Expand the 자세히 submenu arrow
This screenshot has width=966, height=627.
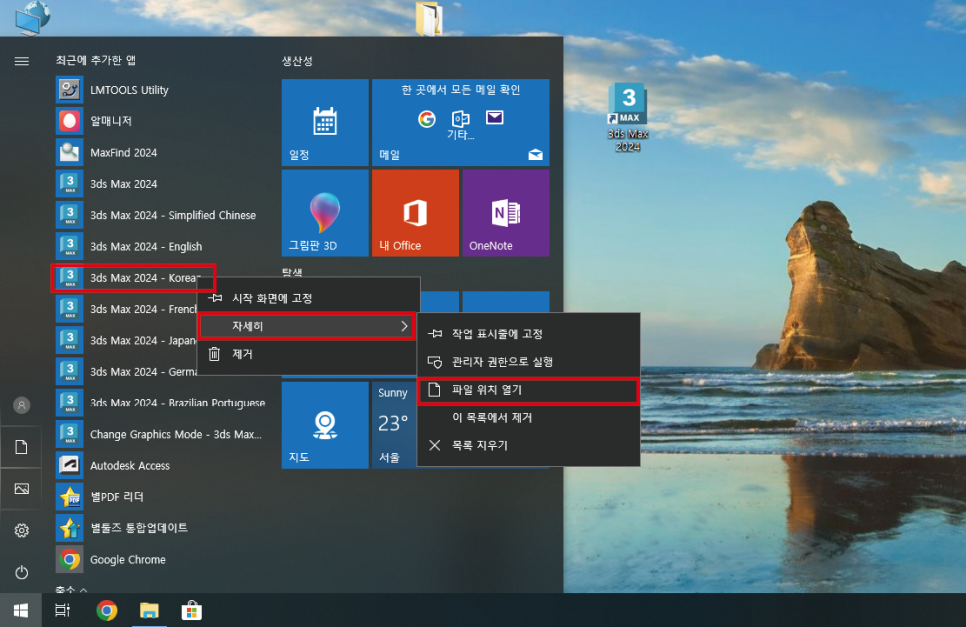pyautogui.click(x=404, y=326)
